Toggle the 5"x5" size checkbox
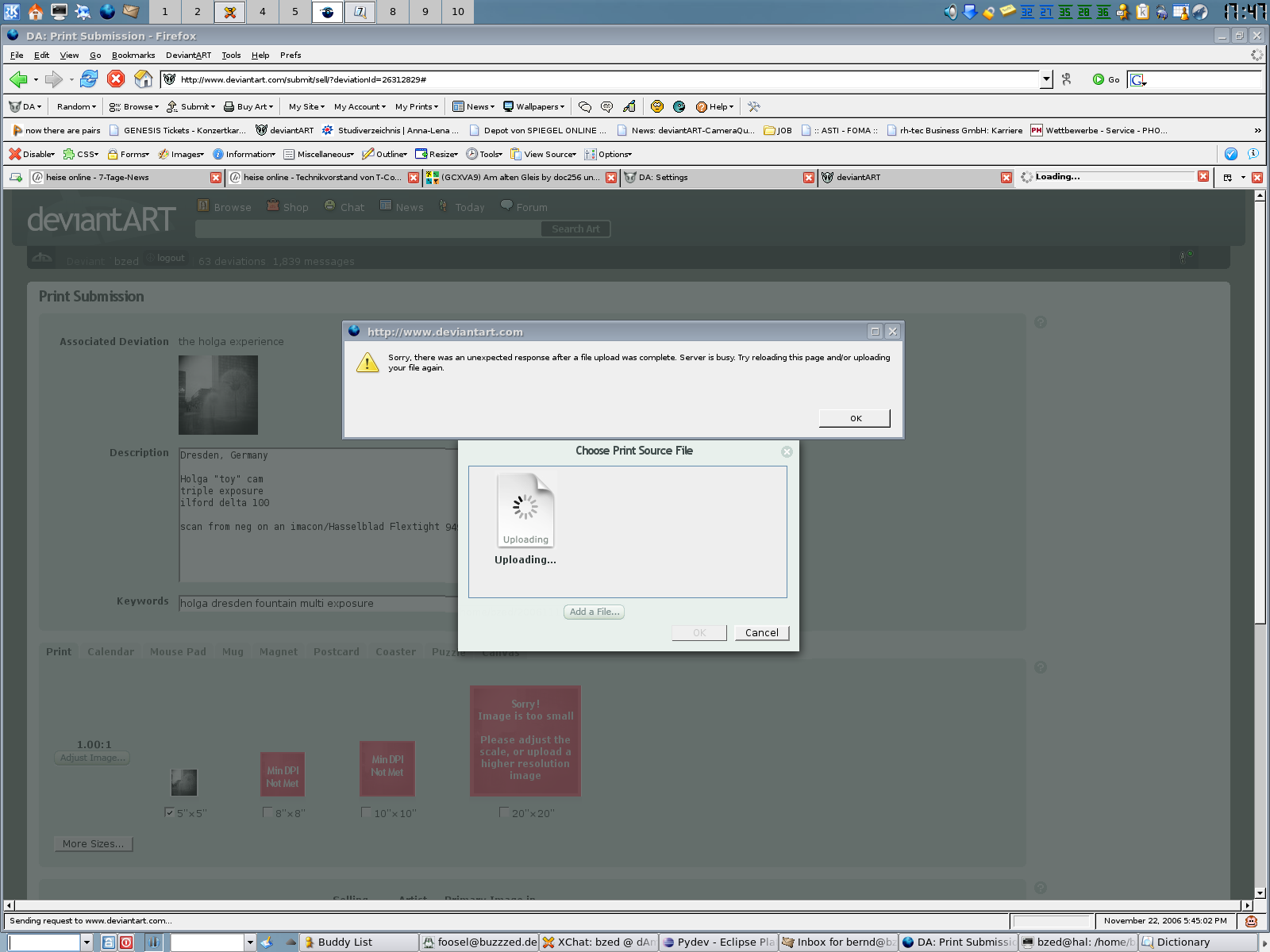The height and width of the screenshot is (952, 1270). pos(169,812)
